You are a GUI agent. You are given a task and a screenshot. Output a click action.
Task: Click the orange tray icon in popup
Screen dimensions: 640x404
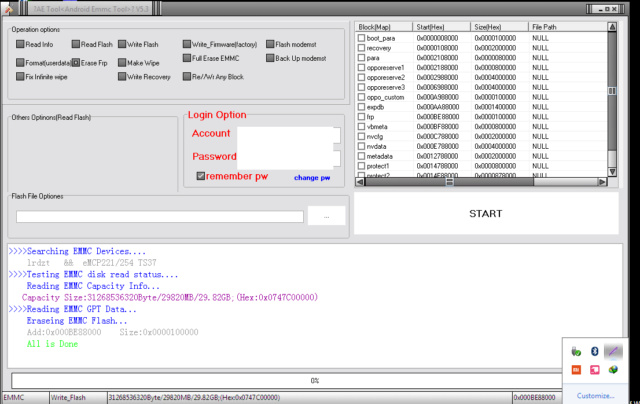tap(575, 371)
